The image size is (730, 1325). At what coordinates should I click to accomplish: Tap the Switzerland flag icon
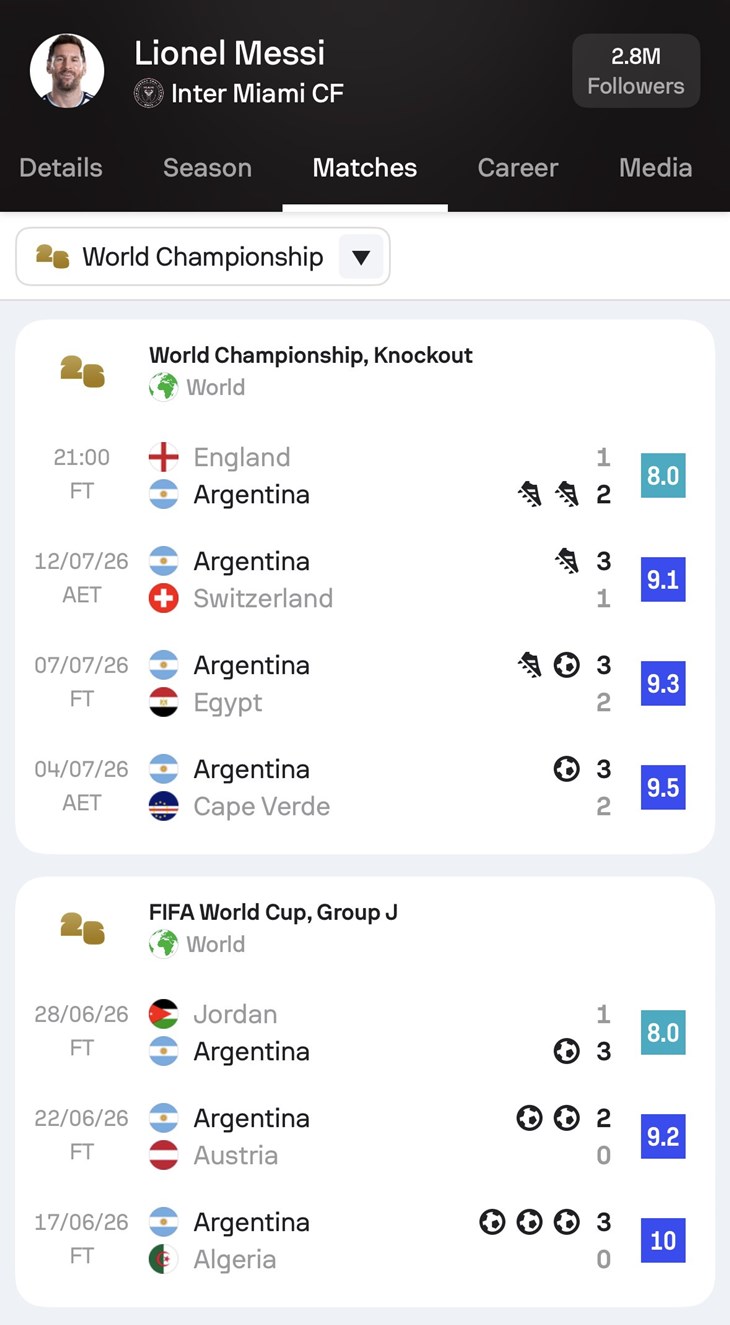(163, 598)
